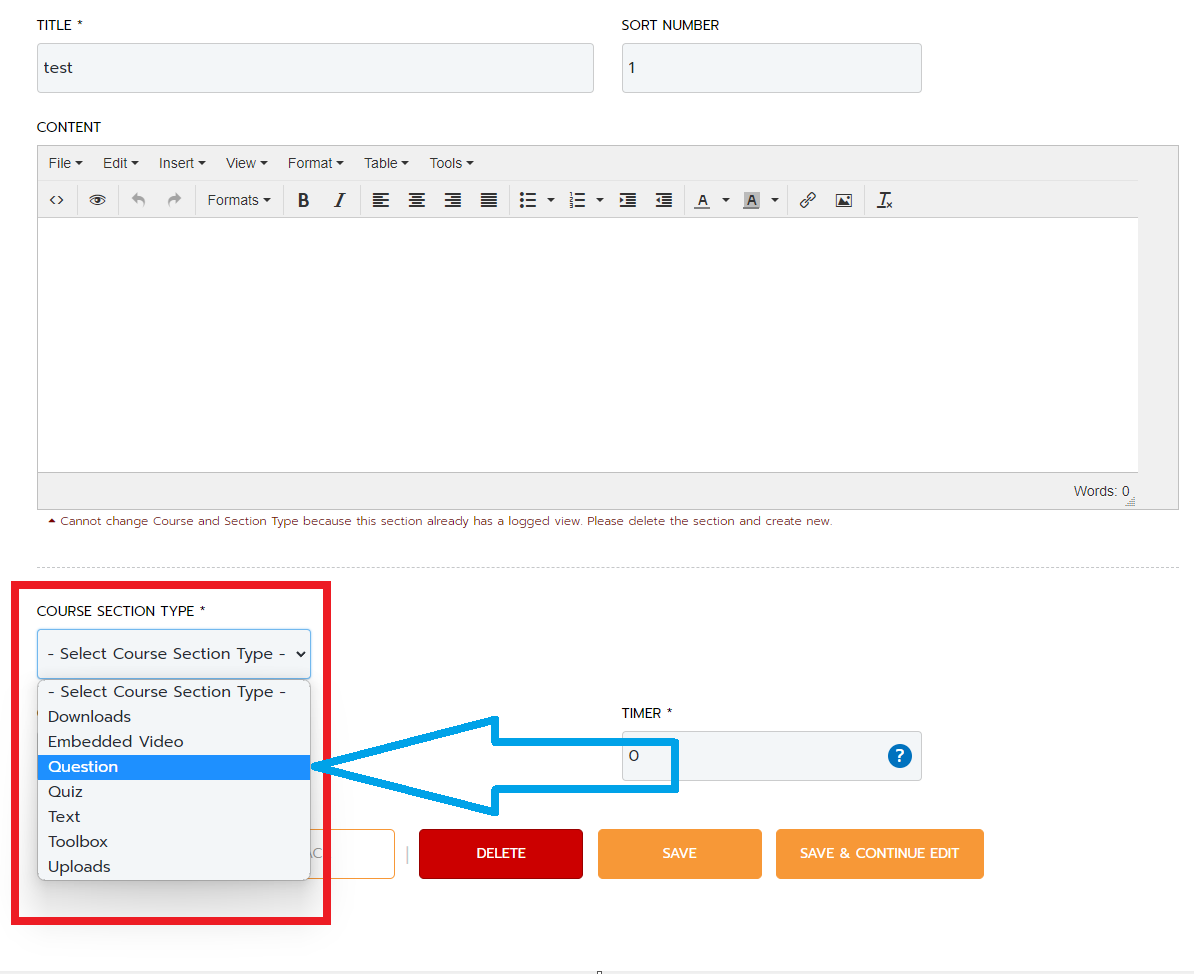Open the Tools menu

click(x=450, y=162)
